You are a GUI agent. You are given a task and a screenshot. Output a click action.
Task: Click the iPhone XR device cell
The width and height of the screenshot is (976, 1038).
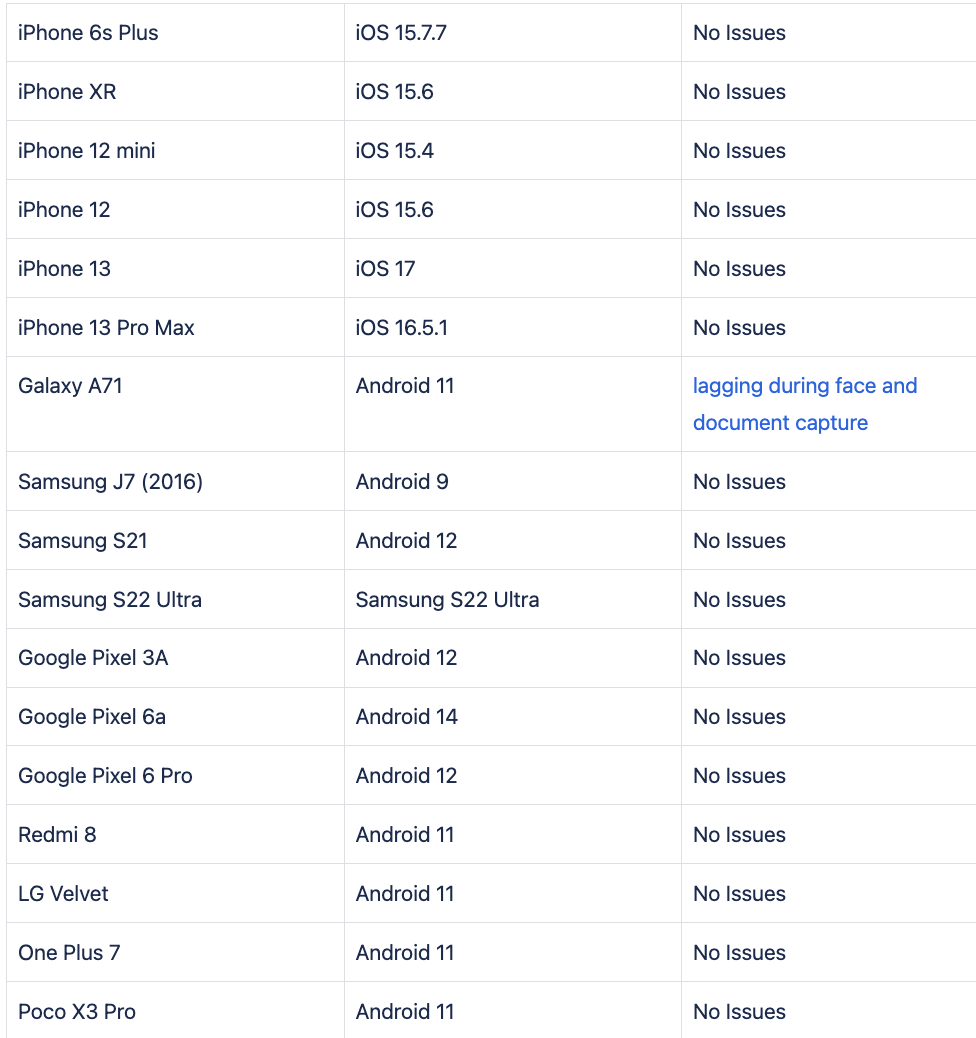click(175, 91)
